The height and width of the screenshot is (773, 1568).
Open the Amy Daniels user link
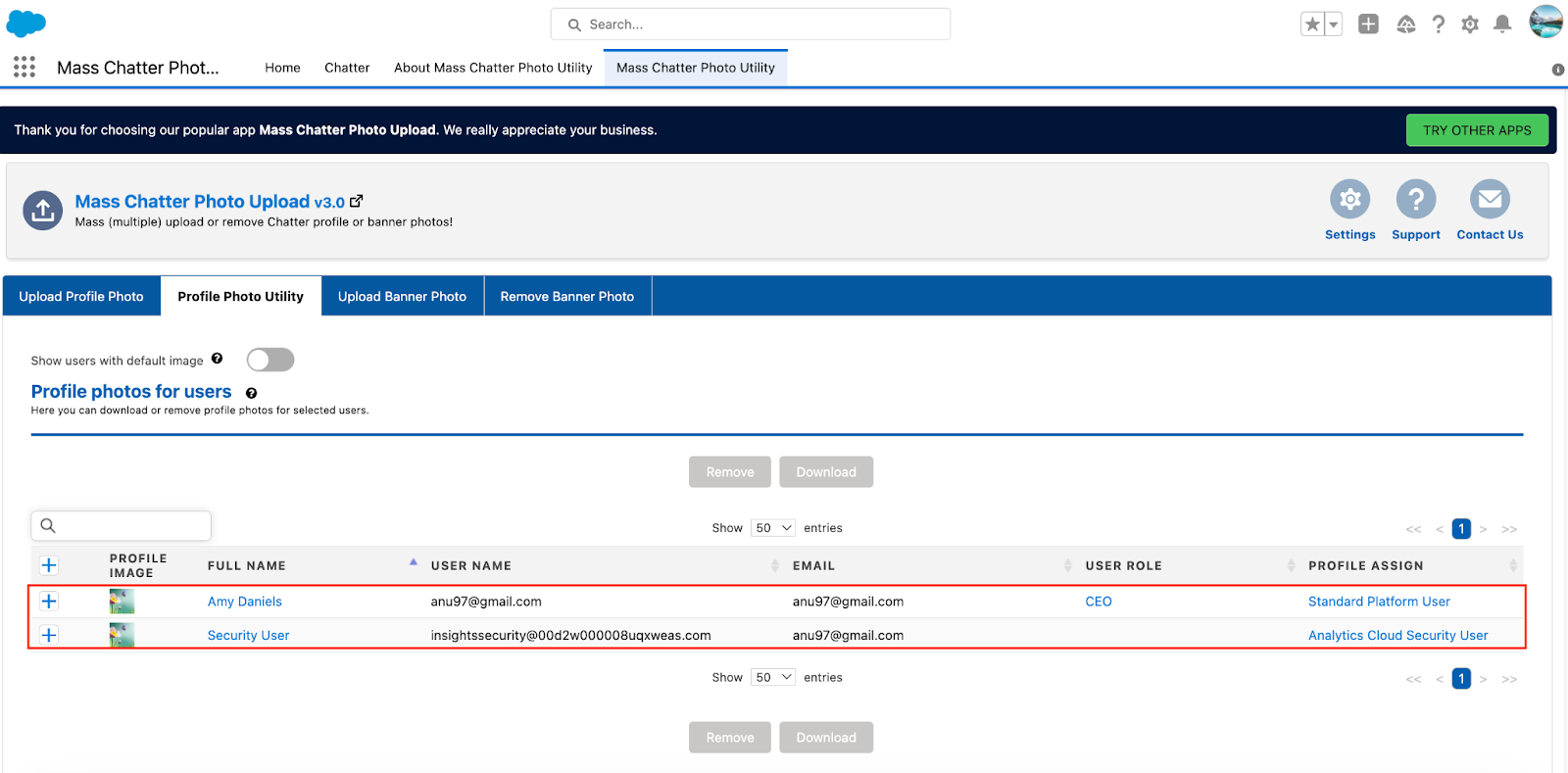point(245,602)
